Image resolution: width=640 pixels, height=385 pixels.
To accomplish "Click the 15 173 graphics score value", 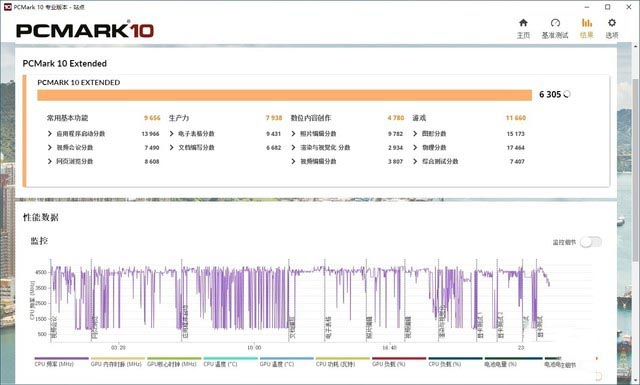I will [x=516, y=134].
